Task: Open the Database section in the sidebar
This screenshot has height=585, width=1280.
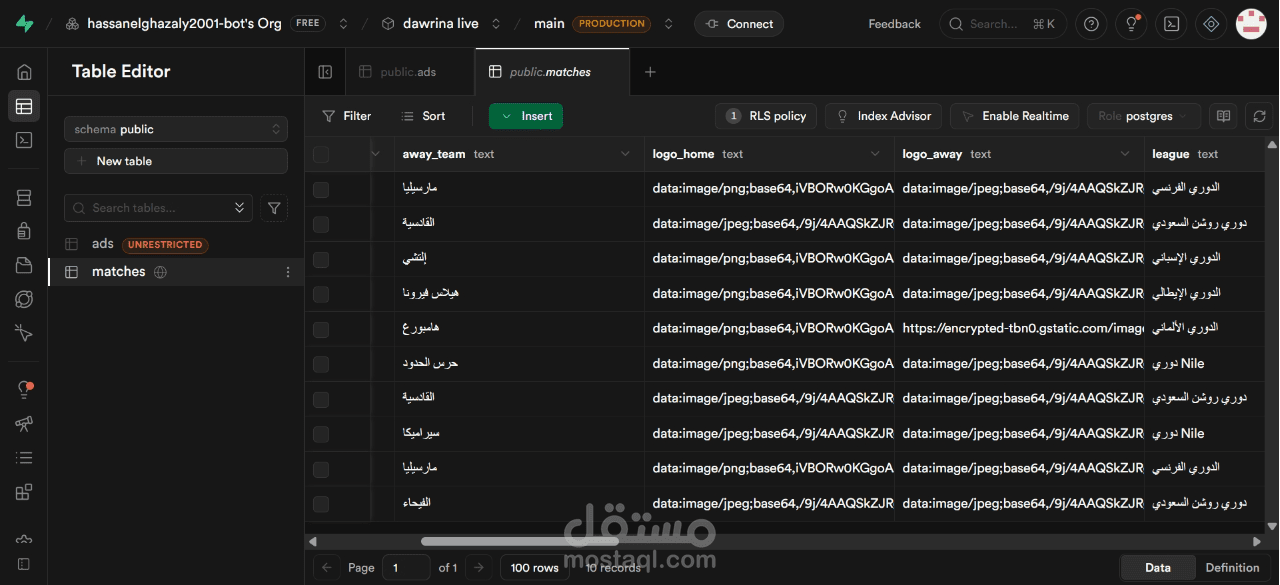Action: tap(24, 197)
